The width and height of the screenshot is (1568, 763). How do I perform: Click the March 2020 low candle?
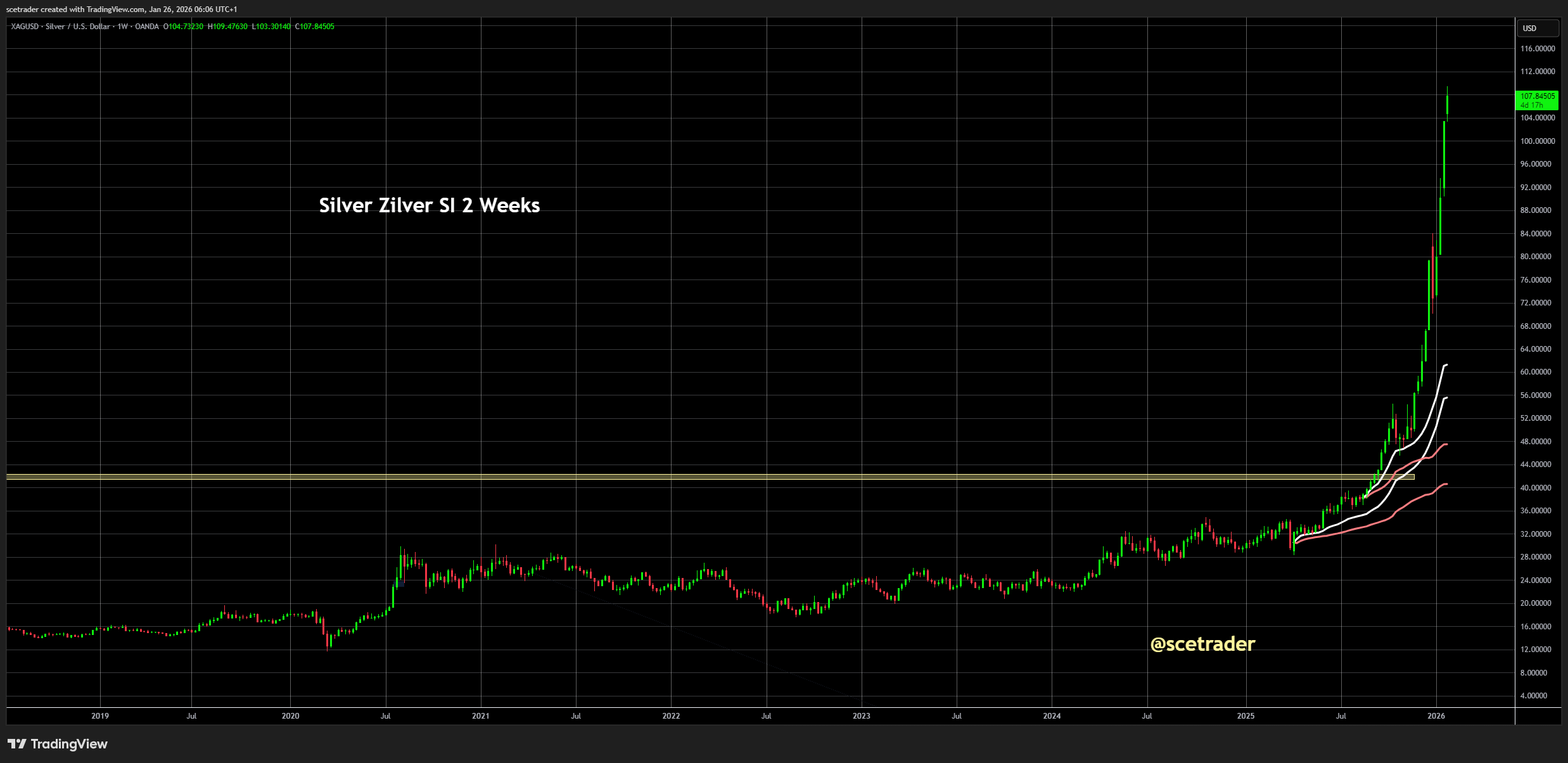[x=328, y=641]
